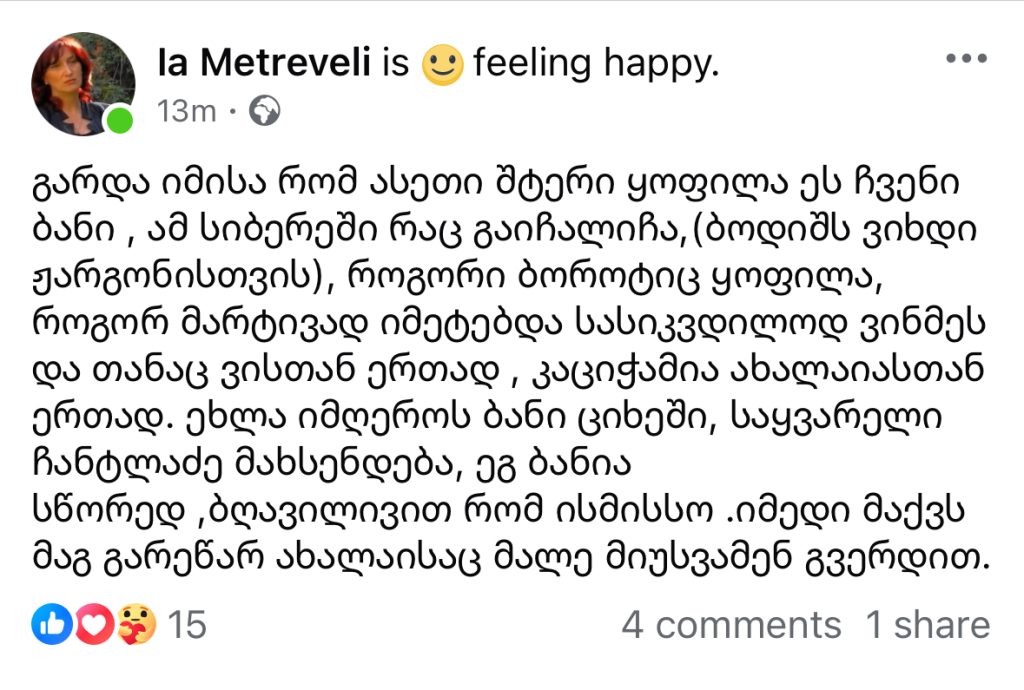
Task: Click the Care hug reaction emoji
Action: [136, 626]
